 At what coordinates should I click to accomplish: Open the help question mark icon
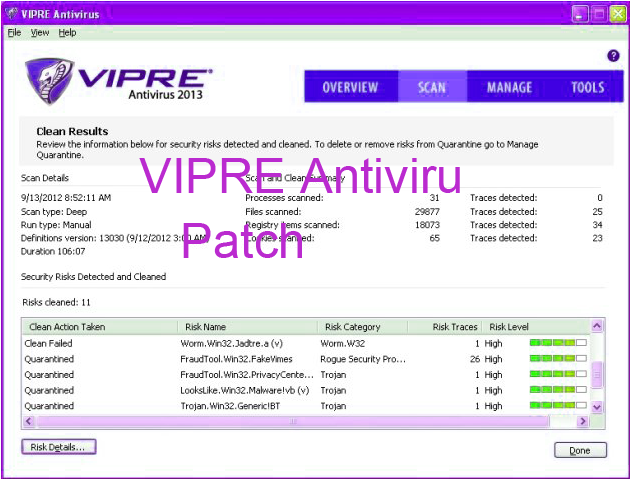(x=613, y=55)
